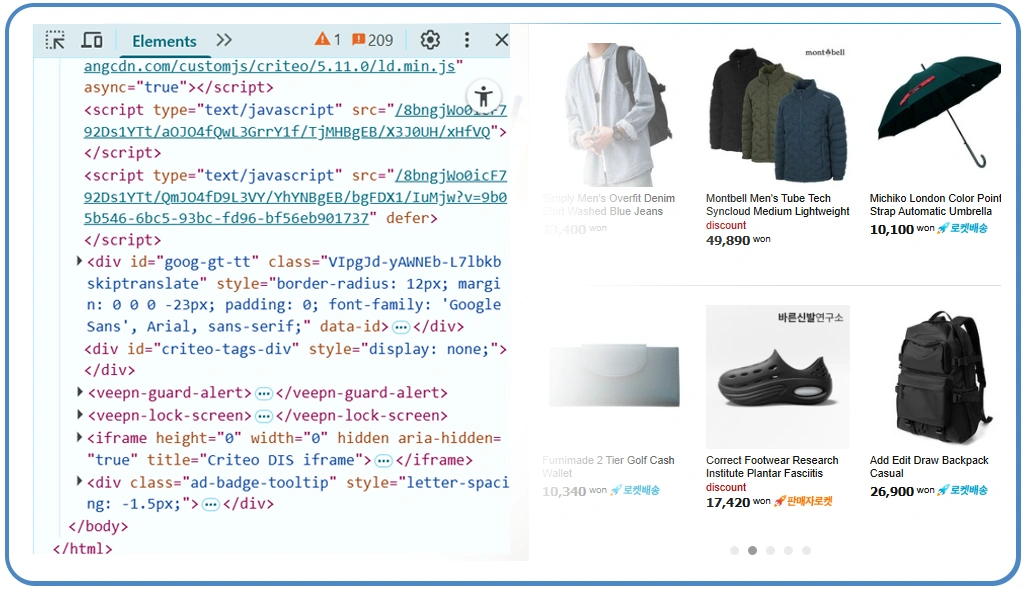The height and width of the screenshot is (589, 1026).
Task: Toggle the device toolbar icon
Action: [92, 40]
